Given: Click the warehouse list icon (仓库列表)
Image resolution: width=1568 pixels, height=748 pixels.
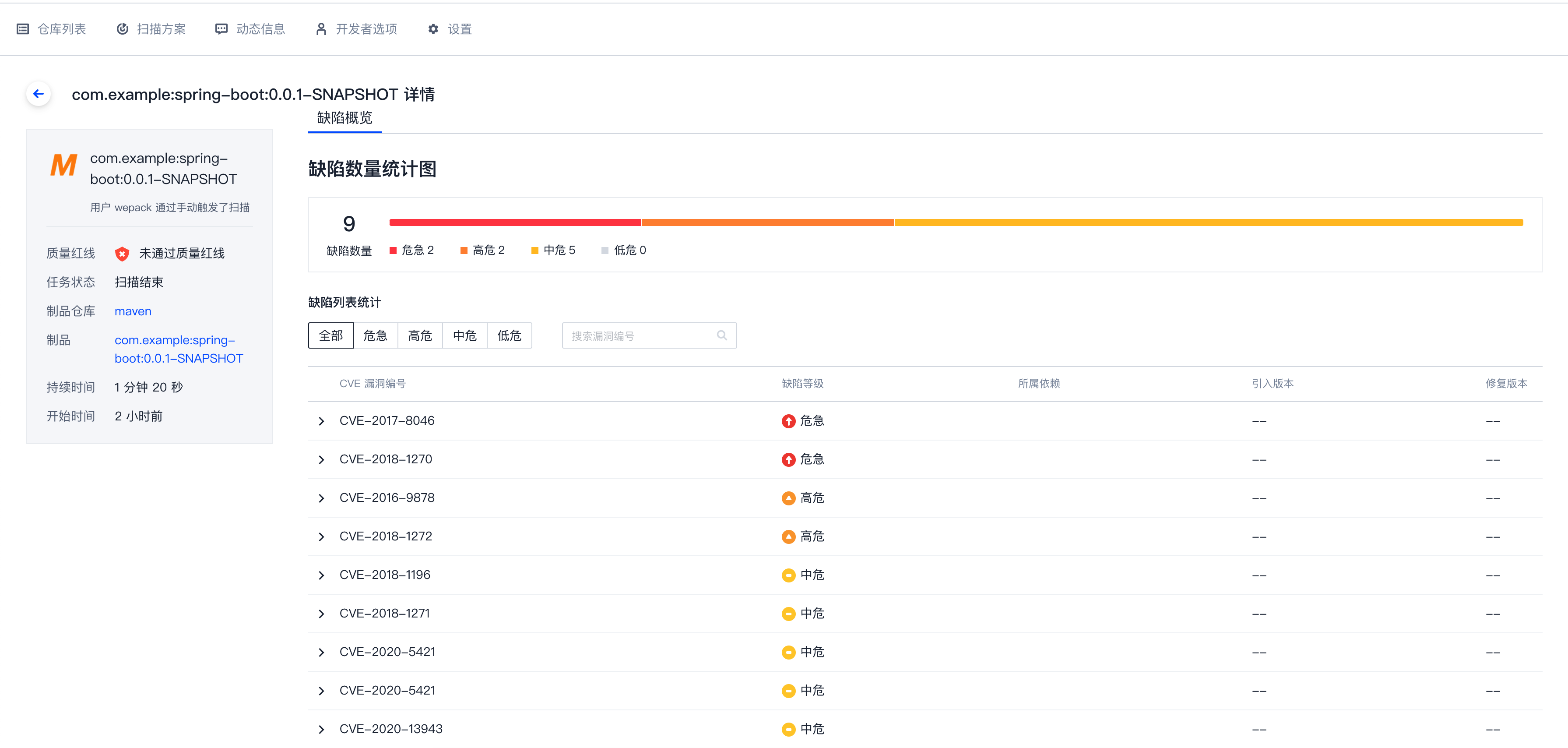Looking at the screenshot, I should [x=23, y=28].
